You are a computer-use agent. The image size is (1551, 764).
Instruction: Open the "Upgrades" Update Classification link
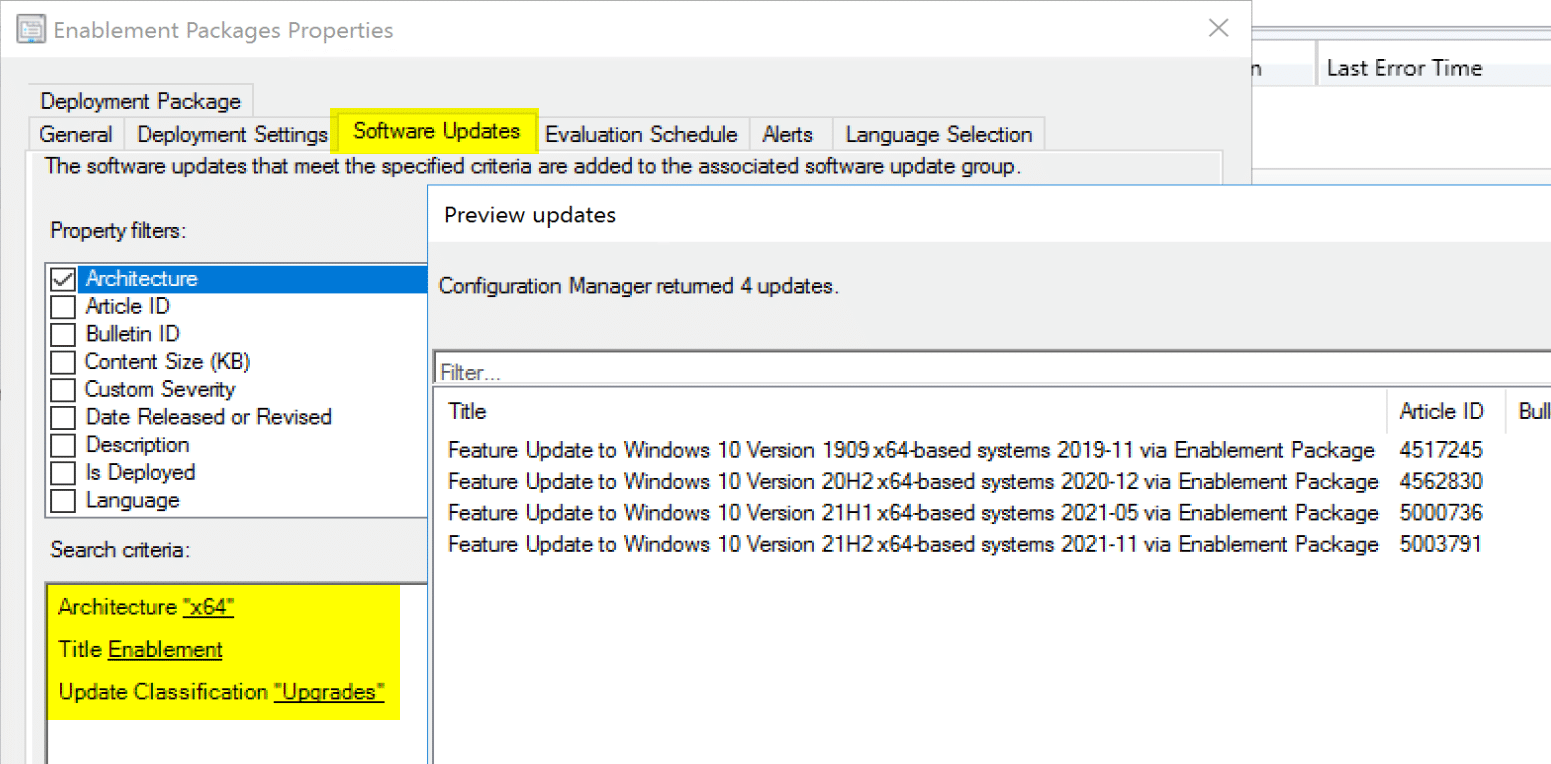coord(329,692)
